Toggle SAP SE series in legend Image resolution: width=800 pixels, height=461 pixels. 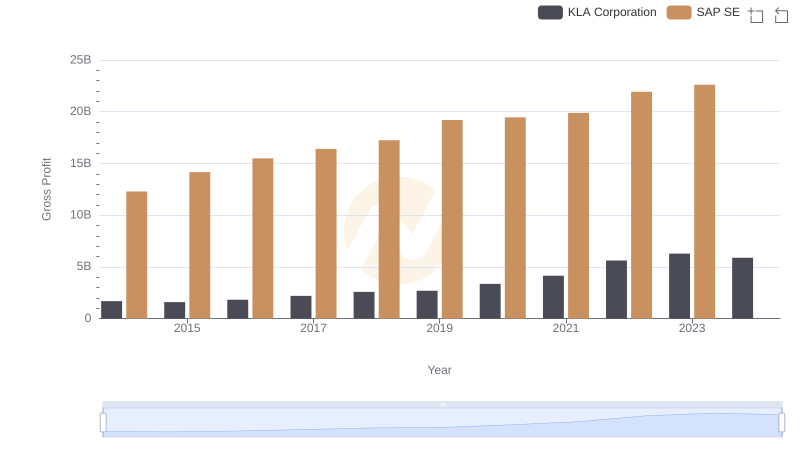pos(703,12)
